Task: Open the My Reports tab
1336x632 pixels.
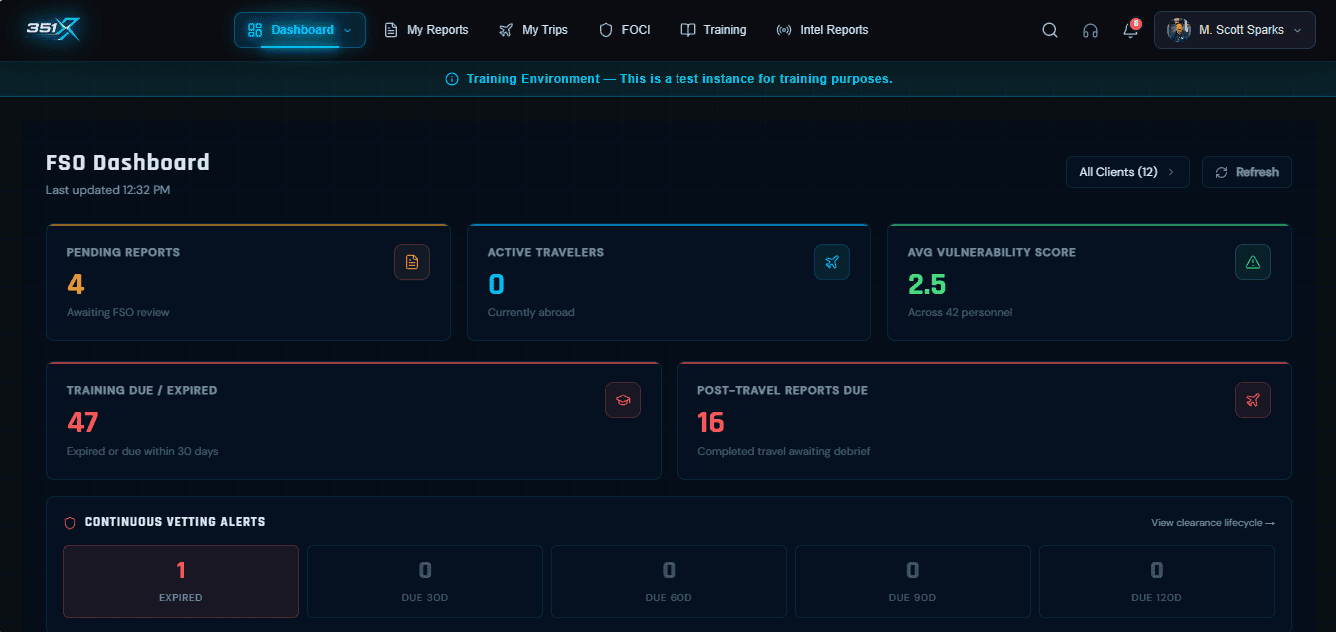Action: coord(426,30)
